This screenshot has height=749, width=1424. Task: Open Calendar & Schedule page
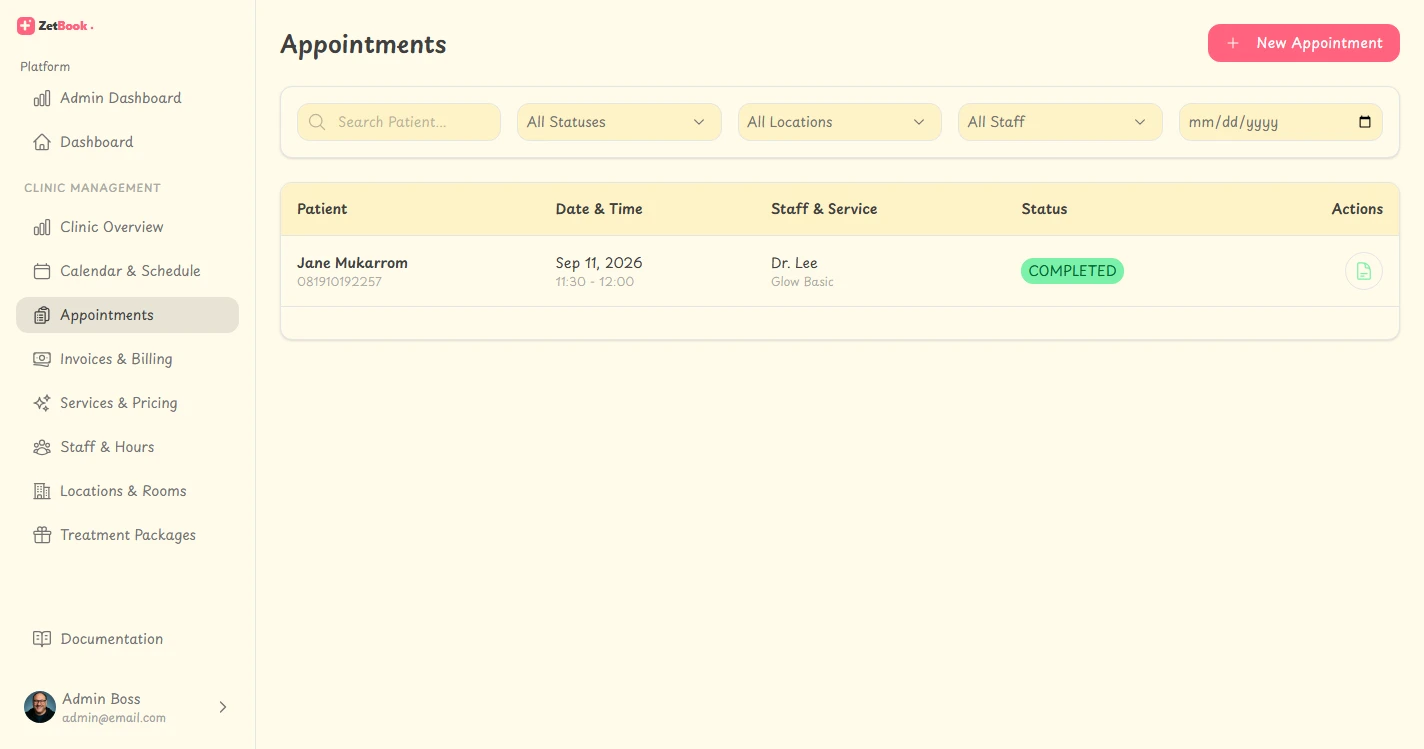tap(127, 271)
